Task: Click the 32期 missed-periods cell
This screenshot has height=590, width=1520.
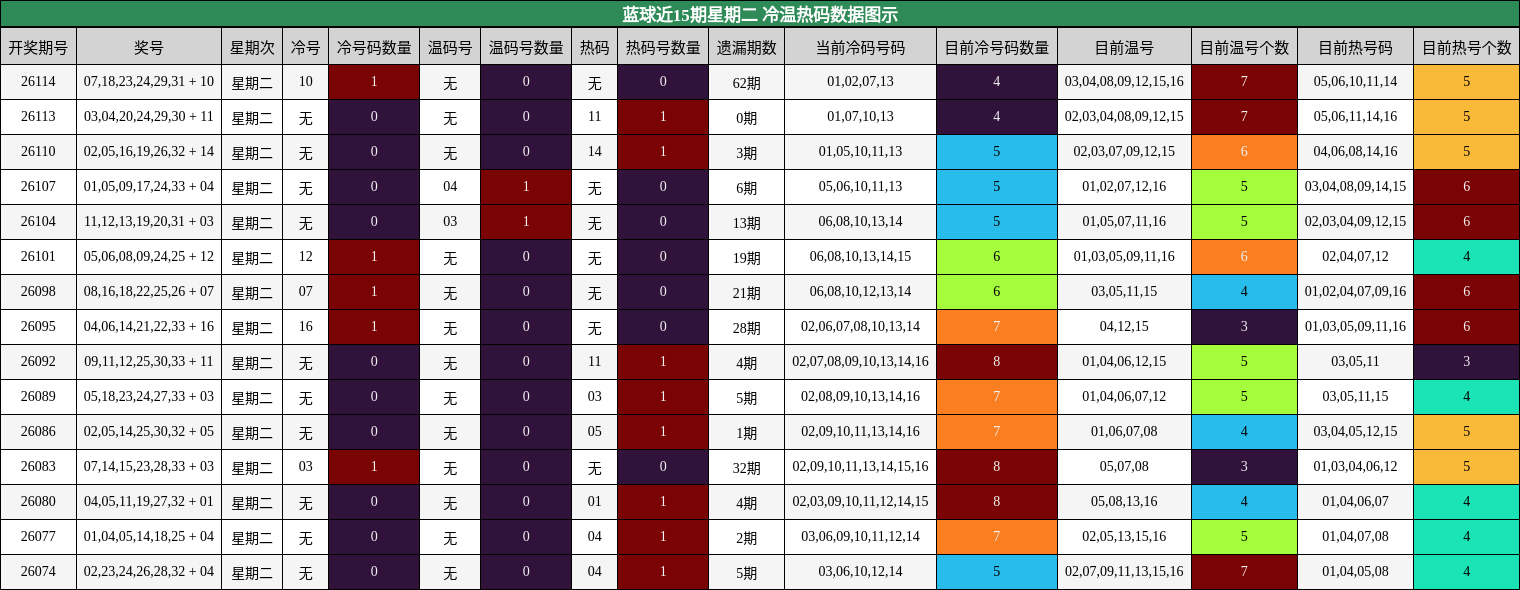Action: 746,467
